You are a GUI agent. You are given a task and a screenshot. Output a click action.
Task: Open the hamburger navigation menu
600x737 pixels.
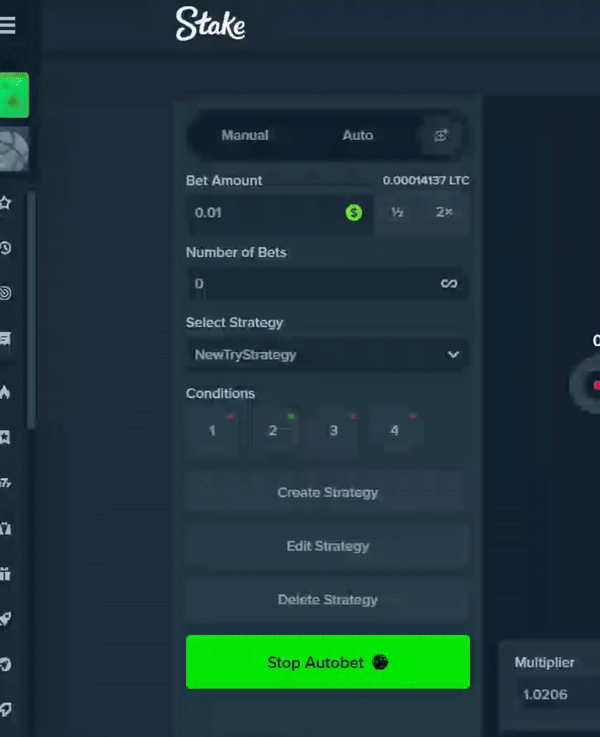point(7,25)
